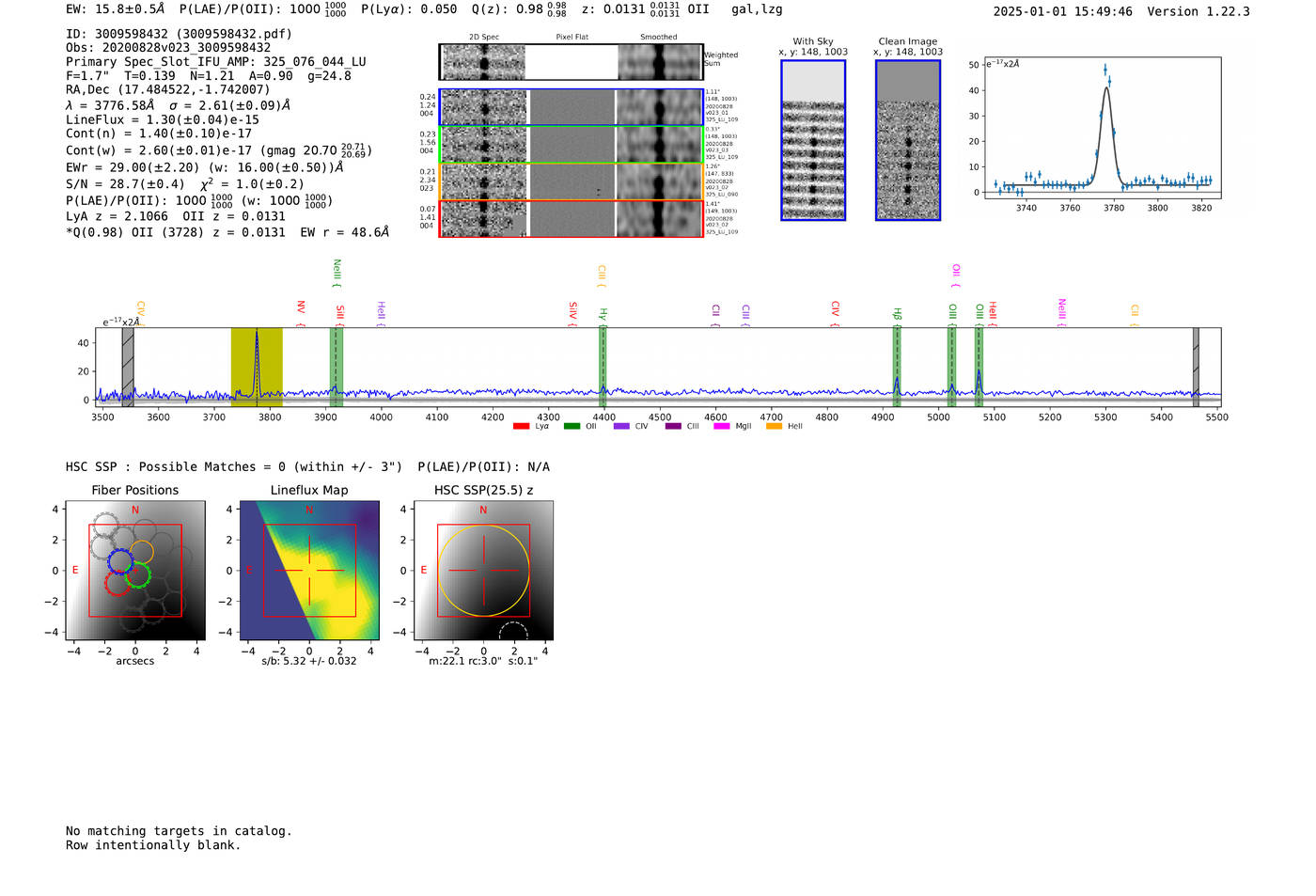Select the blue-bordered 2D fiber spectrum row
The image size is (1316, 896).
[x=571, y=107]
